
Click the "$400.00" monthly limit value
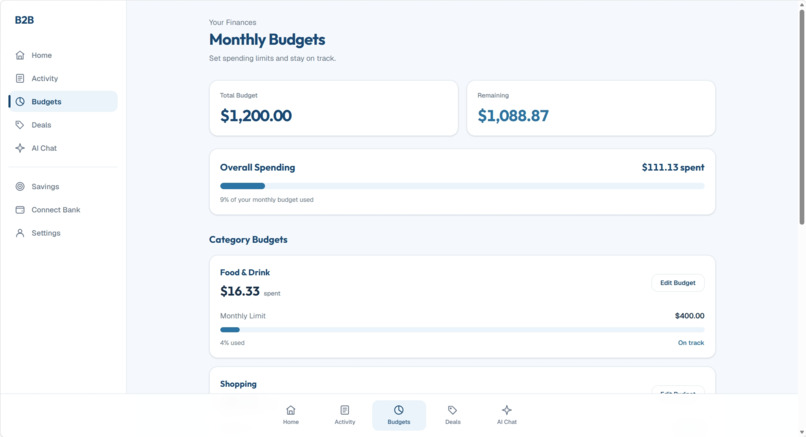[x=689, y=316]
